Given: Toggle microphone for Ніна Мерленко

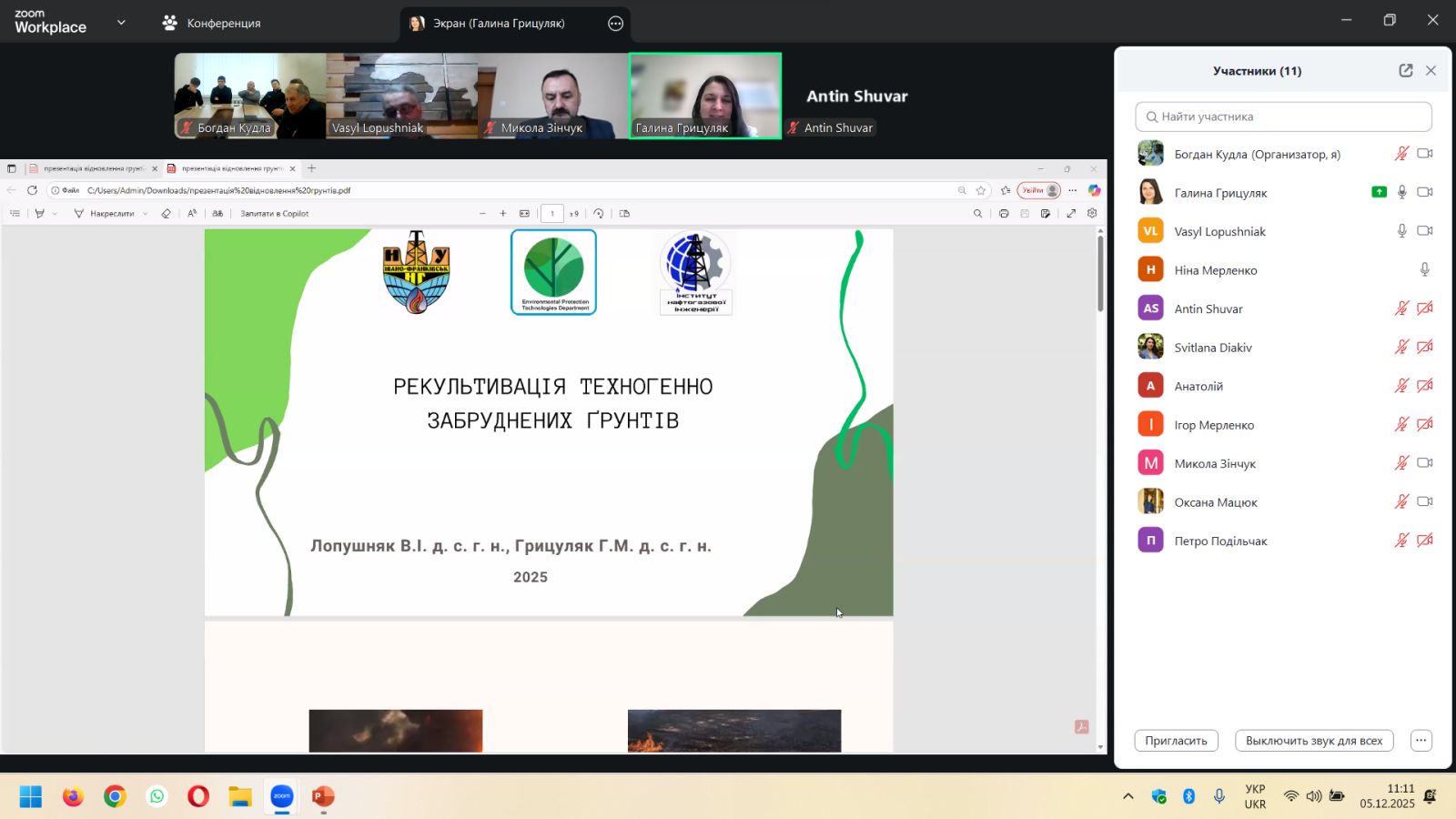Looking at the screenshot, I should [x=1424, y=270].
